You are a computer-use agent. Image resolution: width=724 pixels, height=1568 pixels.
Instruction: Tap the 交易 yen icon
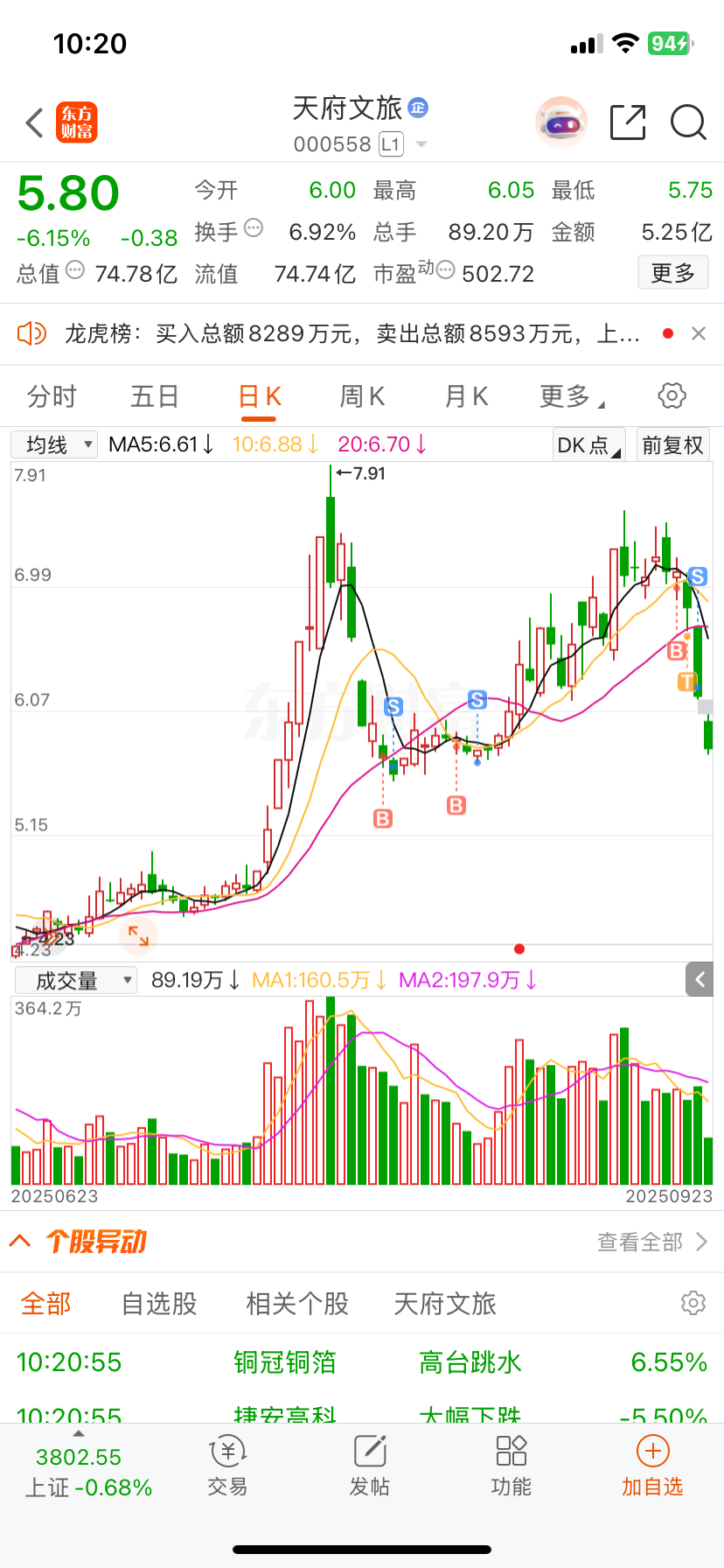228,1452
